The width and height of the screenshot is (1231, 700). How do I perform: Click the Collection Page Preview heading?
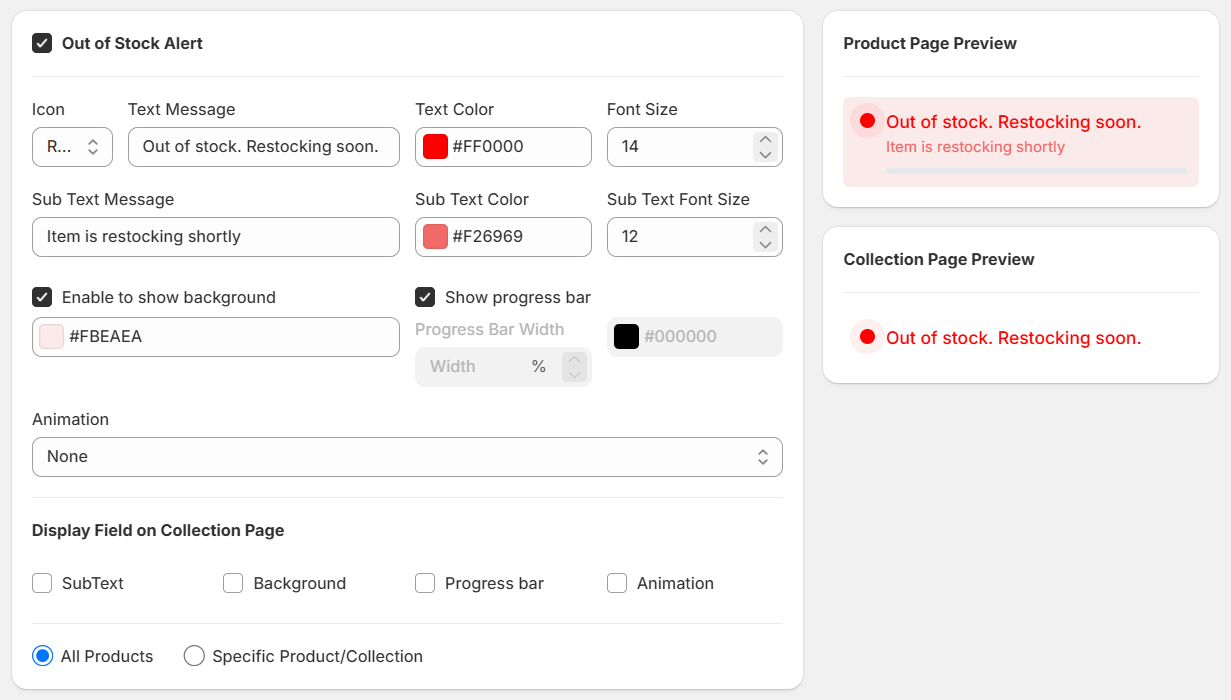pyautogui.click(x=939, y=259)
